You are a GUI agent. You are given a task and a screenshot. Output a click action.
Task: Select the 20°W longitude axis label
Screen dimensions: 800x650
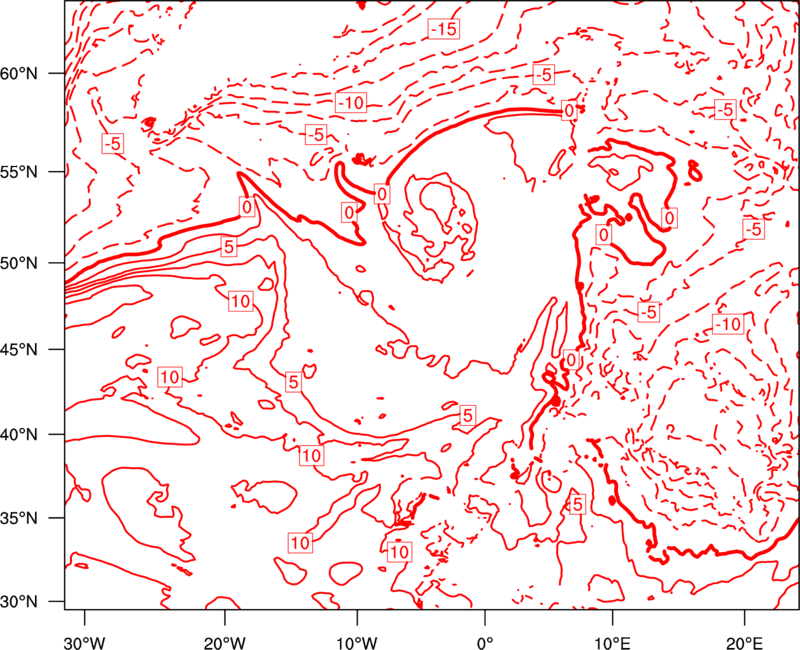(x=224, y=643)
